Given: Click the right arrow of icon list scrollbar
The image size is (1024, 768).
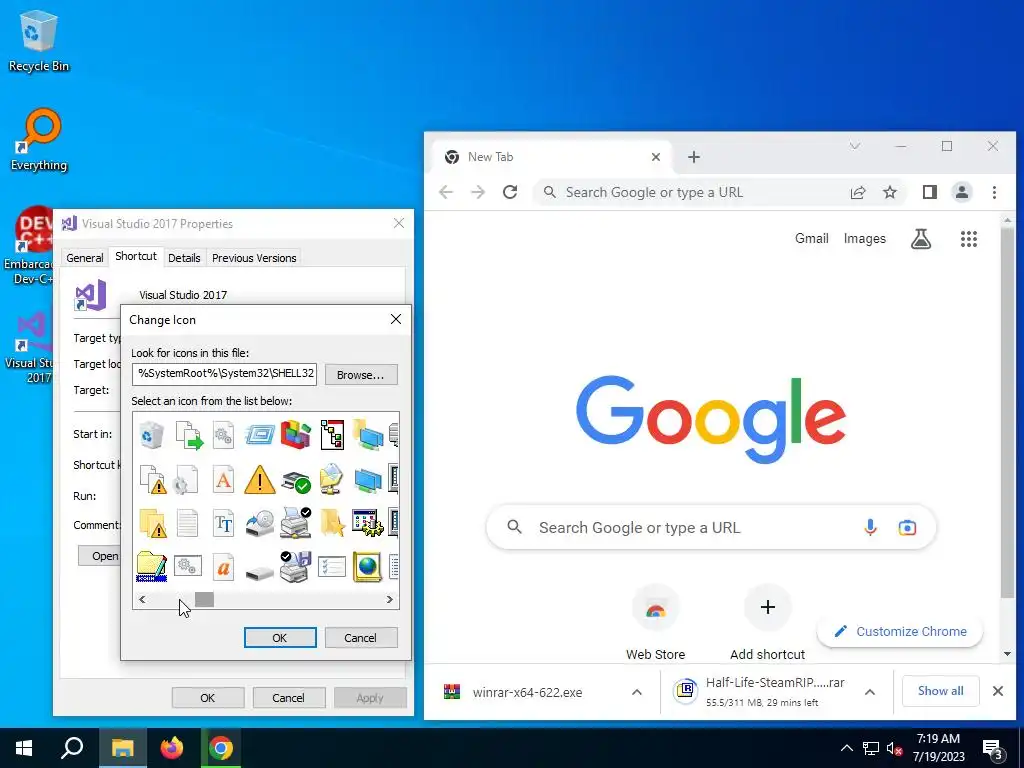Looking at the screenshot, I should (390, 600).
